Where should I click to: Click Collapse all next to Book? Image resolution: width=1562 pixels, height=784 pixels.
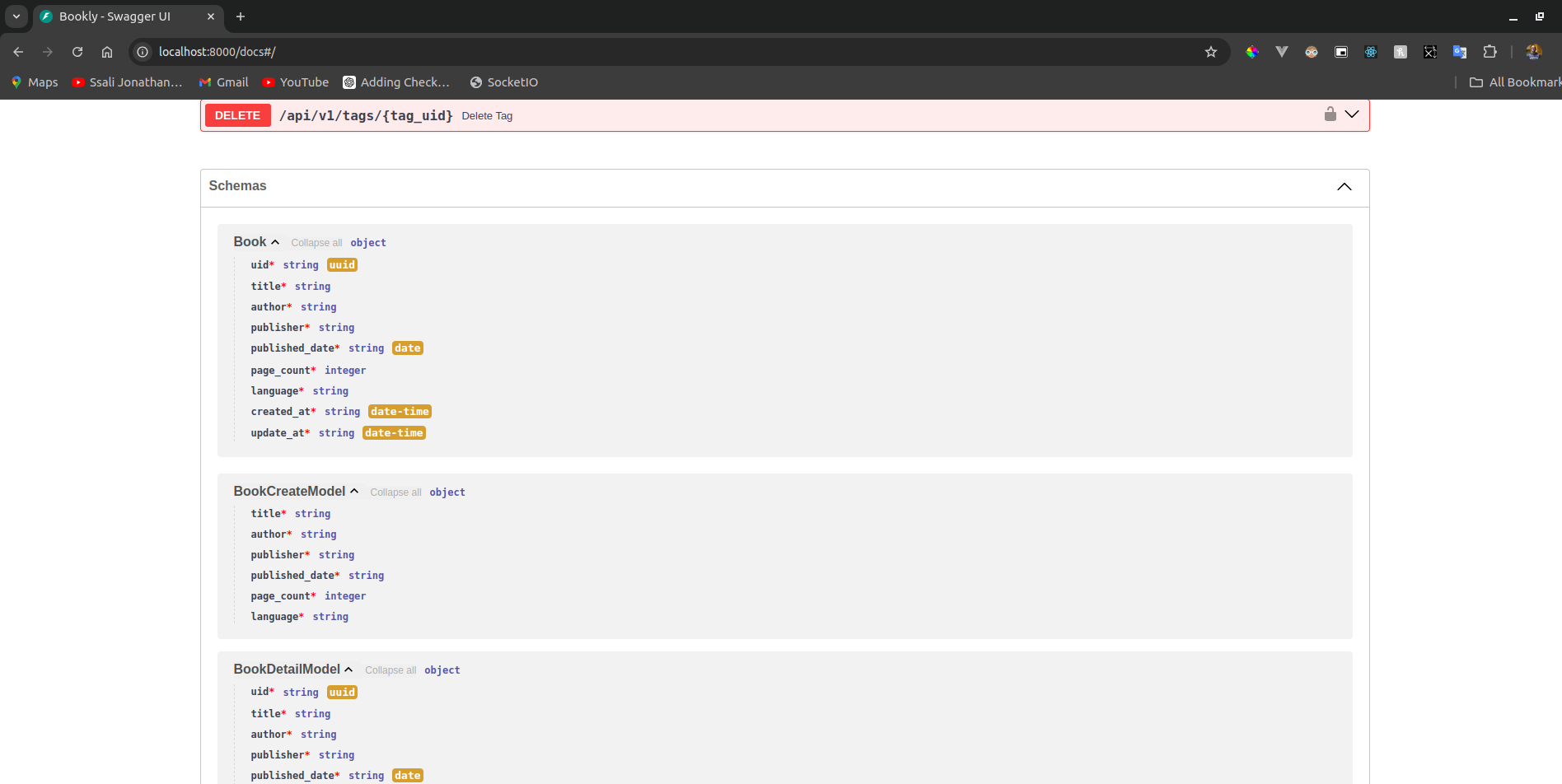(316, 243)
